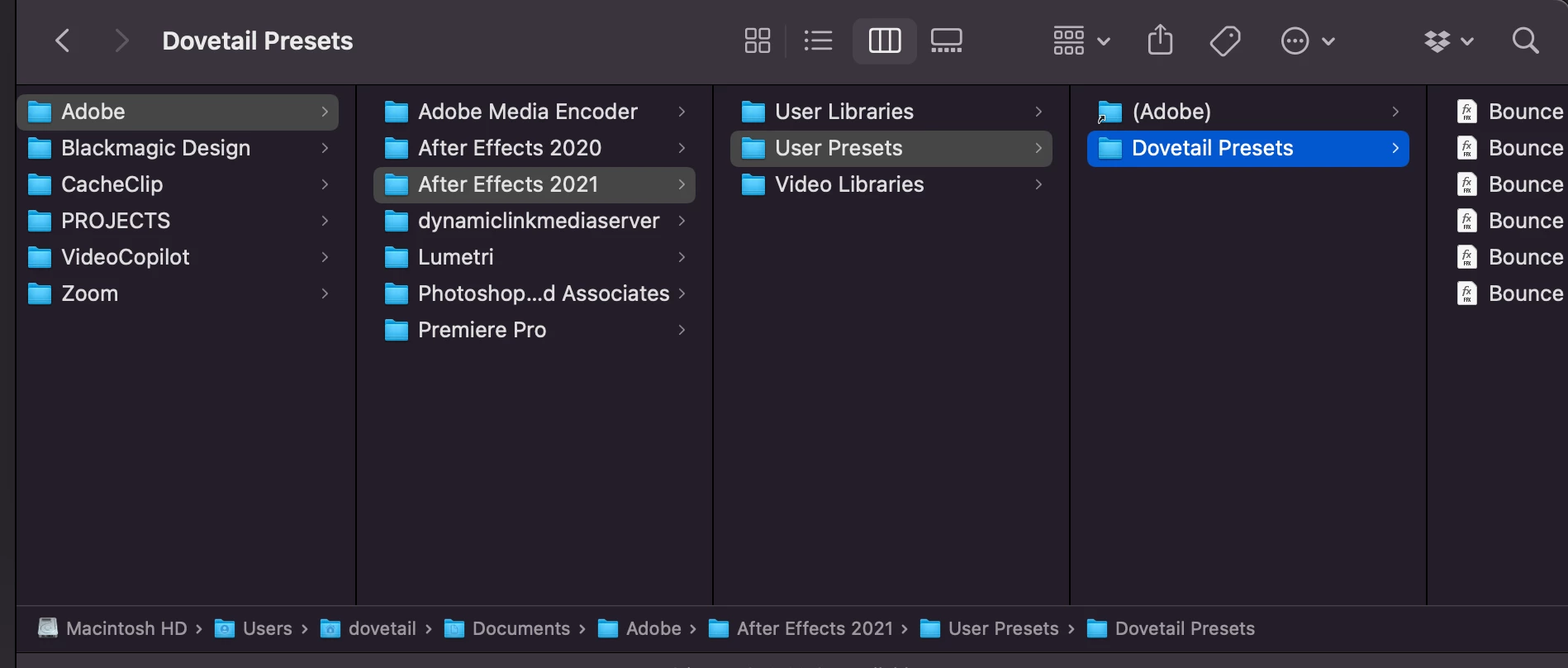Open the Premiere Pro folder
The width and height of the screenshot is (1568, 668).
(535, 330)
